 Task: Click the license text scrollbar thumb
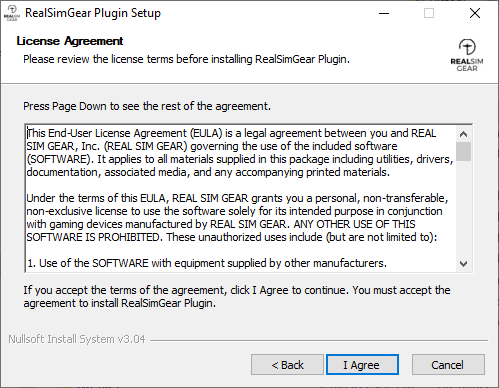[463, 152]
